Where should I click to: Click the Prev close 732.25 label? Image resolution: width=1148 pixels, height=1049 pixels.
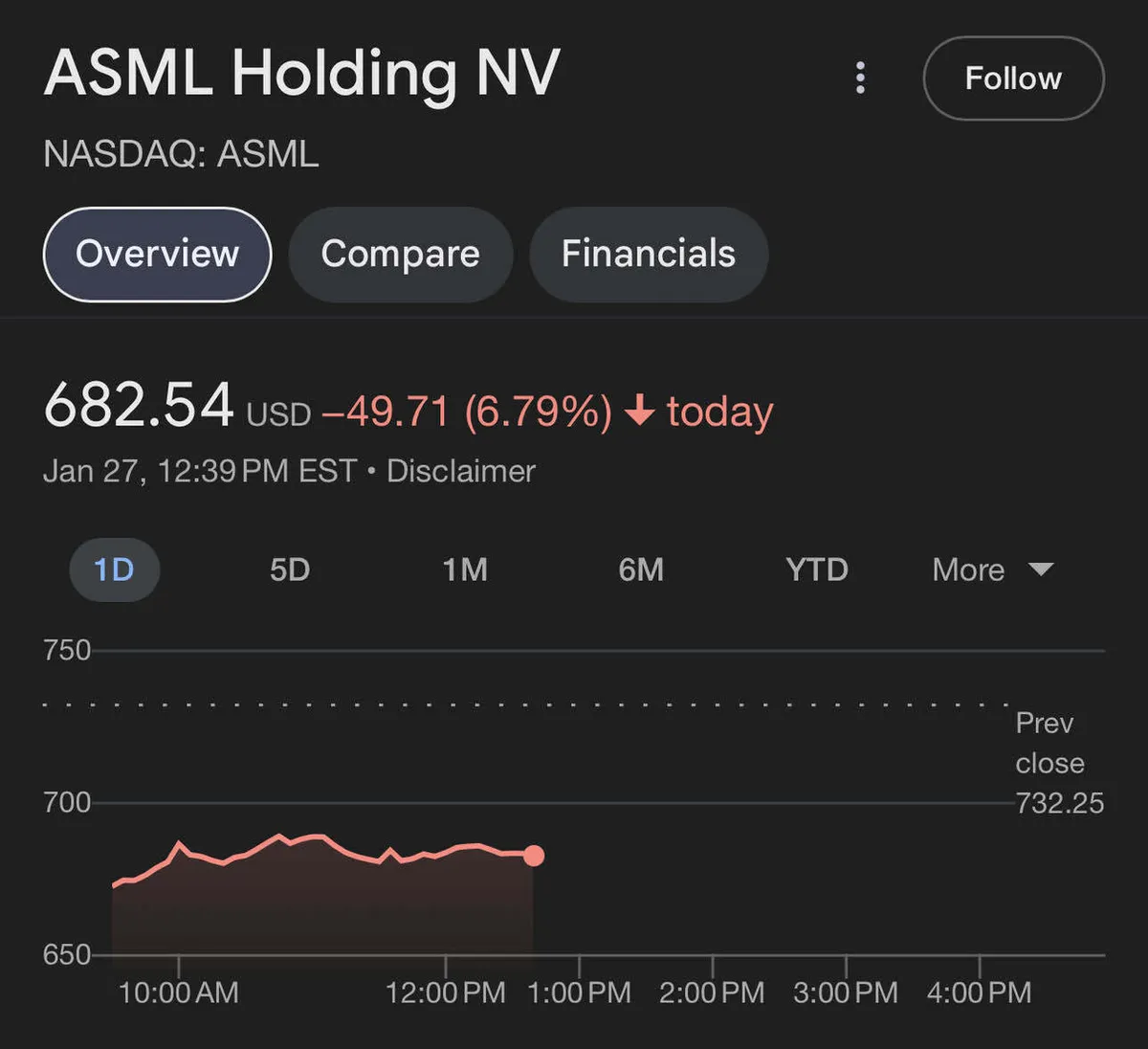[1058, 763]
